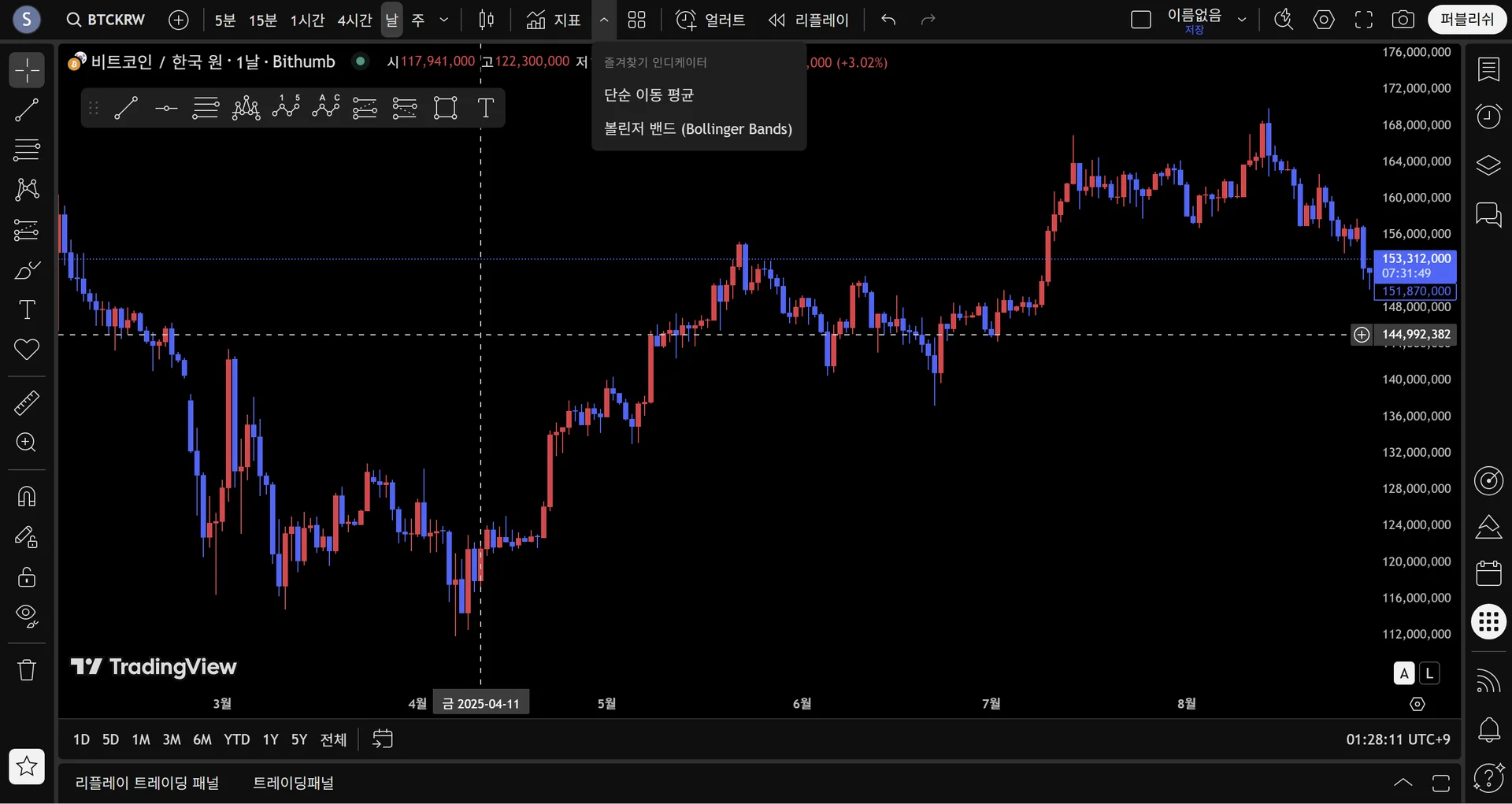Open the notifications bell in right sidebar
The height and width of the screenshot is (804, 1512).
[1488, 730]
